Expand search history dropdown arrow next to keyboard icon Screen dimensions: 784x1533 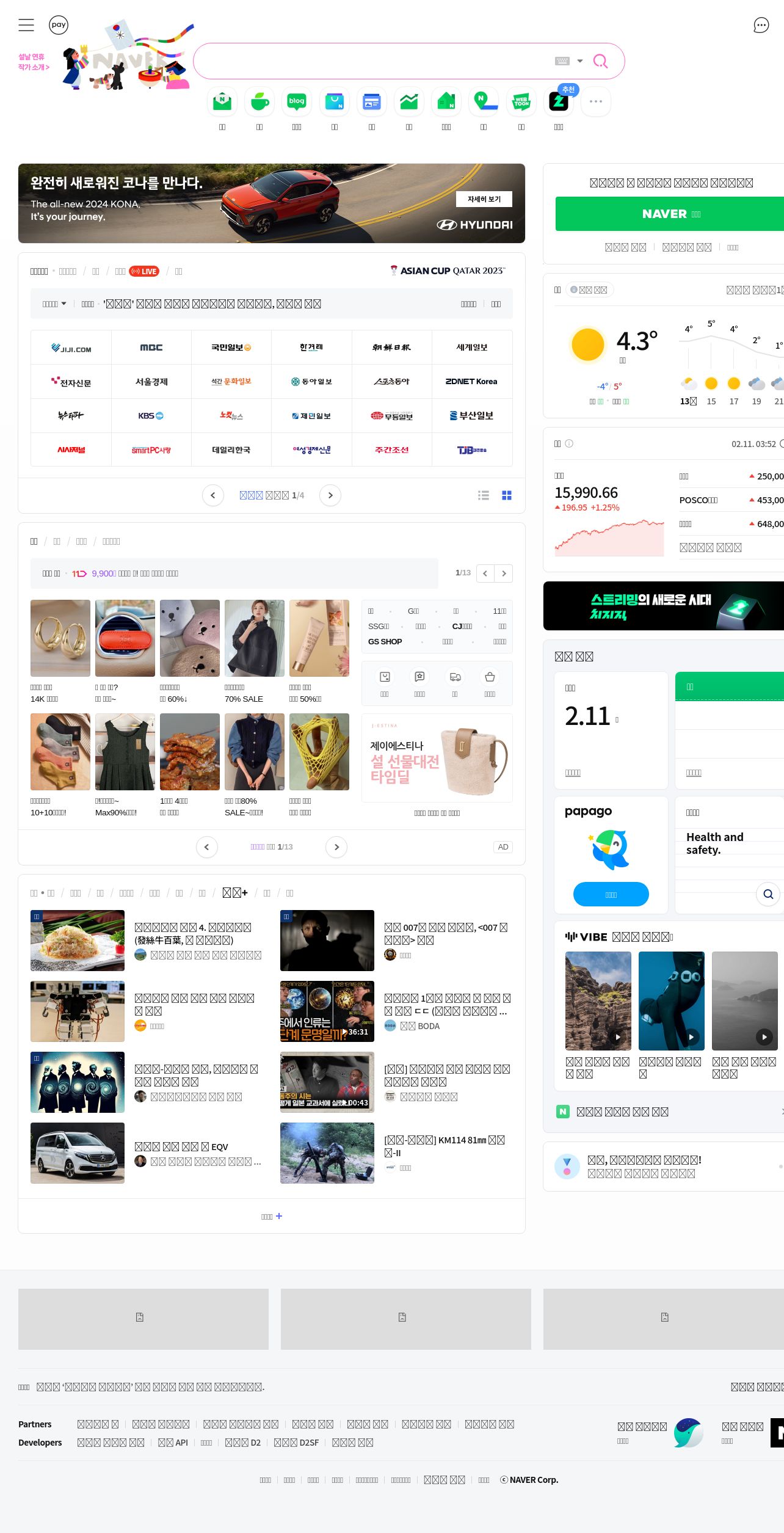(x=580, y=61)
